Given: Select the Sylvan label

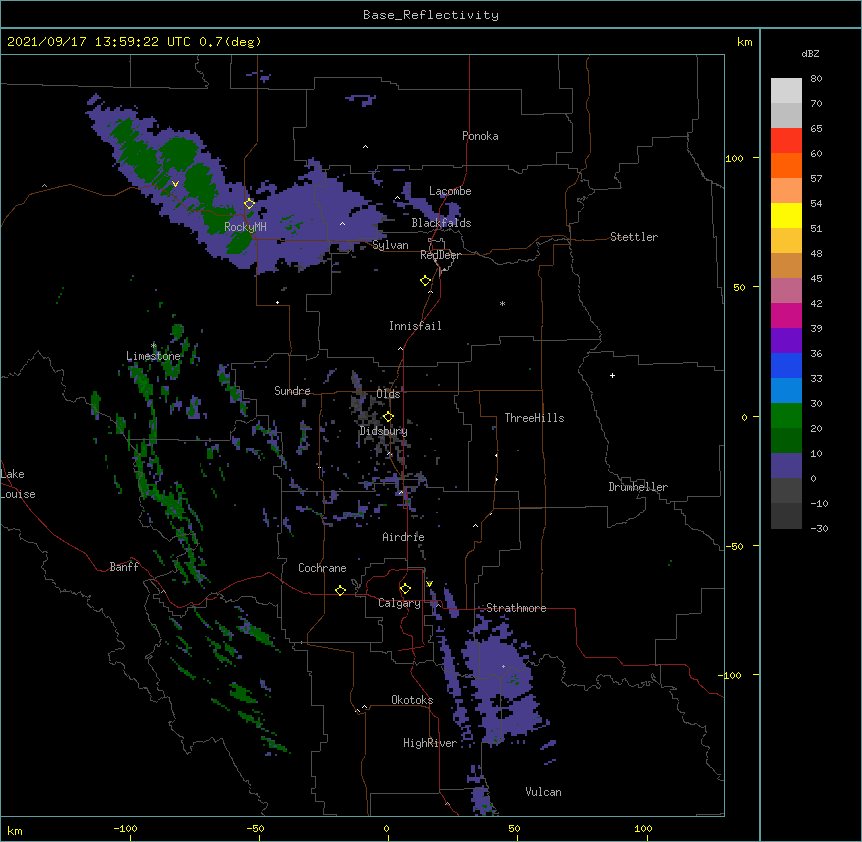Looking at the screenshot, I should tap(390, 245).
